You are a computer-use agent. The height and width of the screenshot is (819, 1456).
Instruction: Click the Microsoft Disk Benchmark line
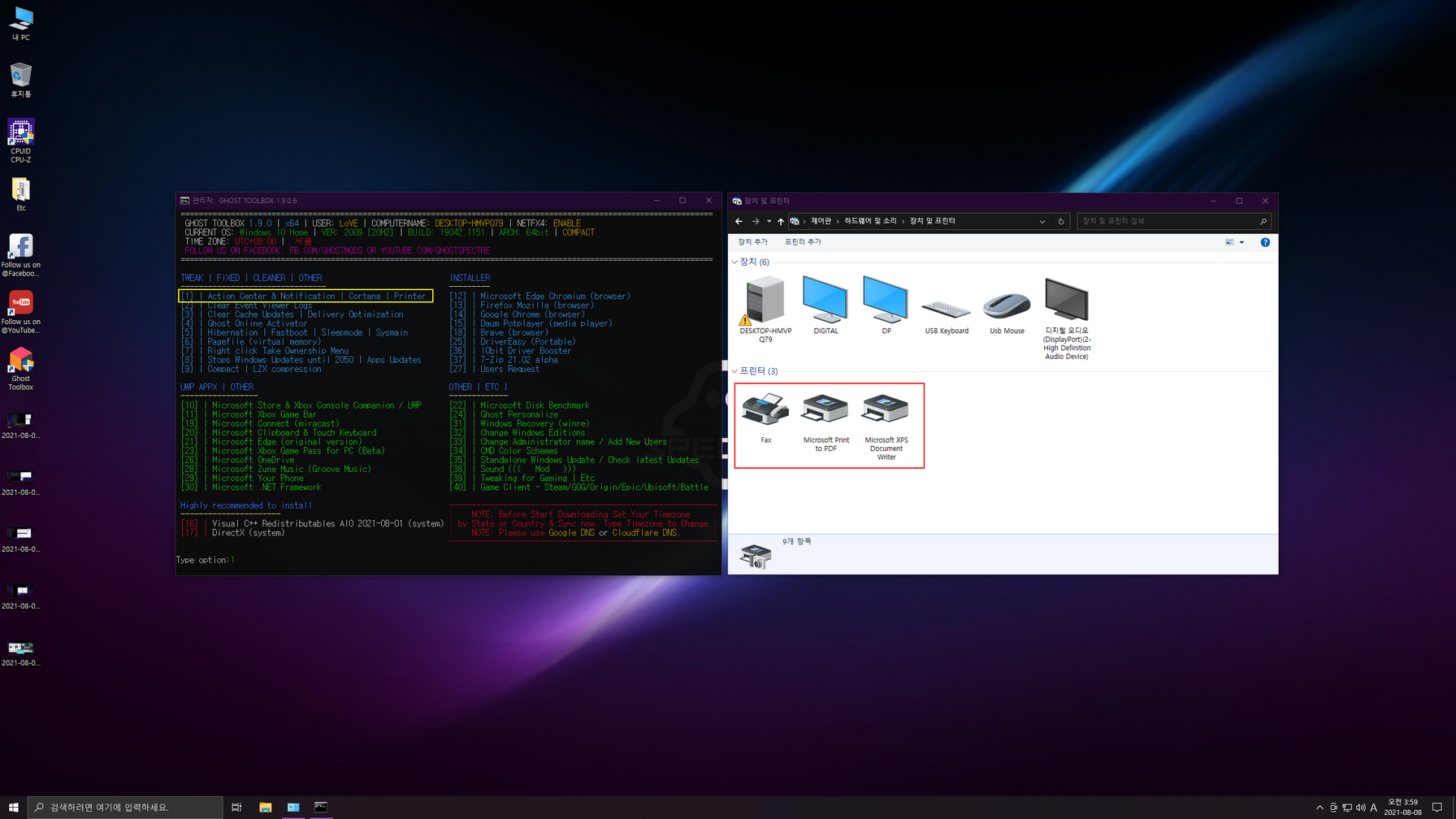(520, 405)
